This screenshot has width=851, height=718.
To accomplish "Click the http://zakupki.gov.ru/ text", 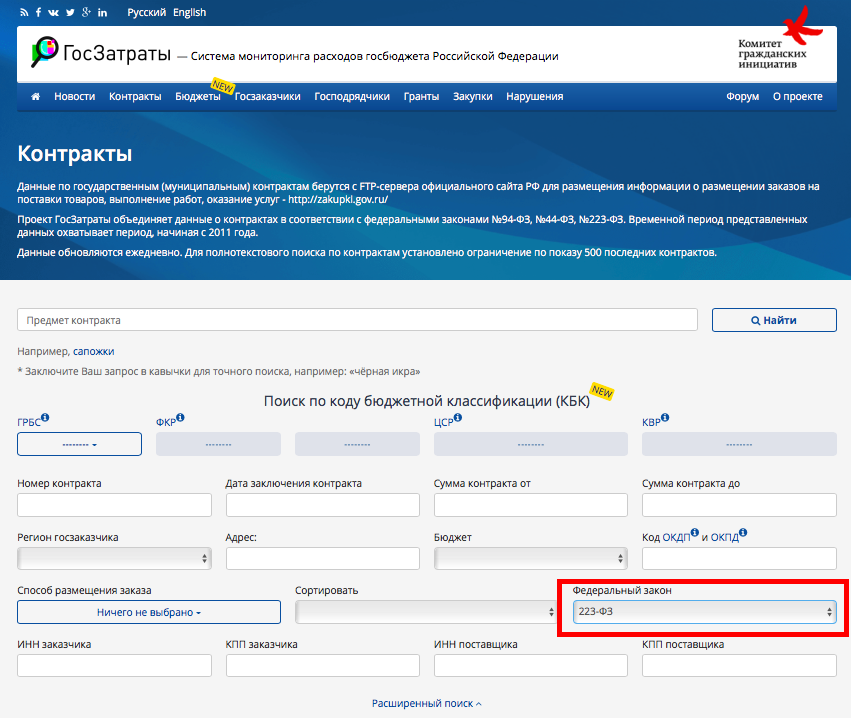I will [x=338, y=199].
